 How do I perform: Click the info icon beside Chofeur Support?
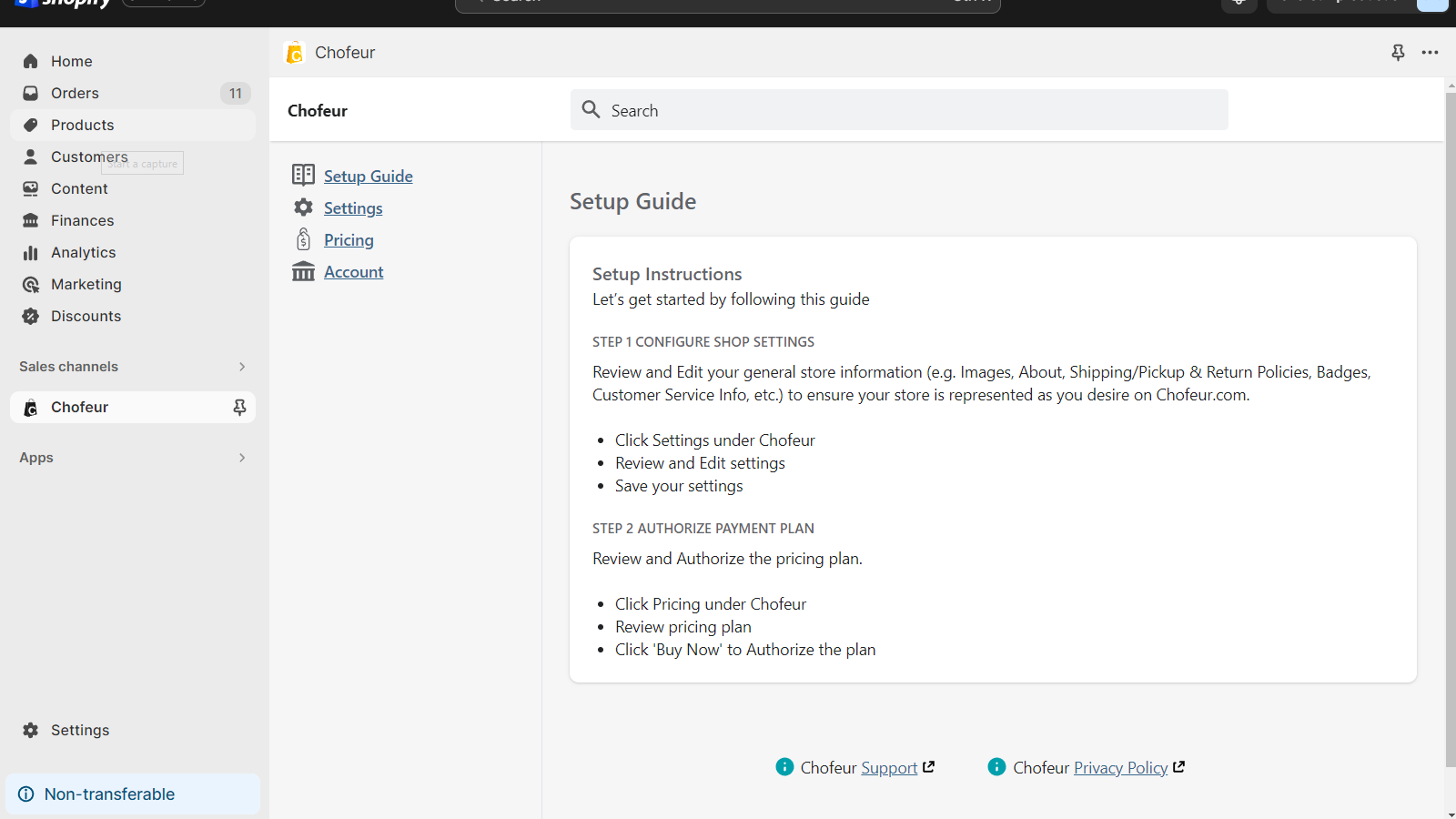click(x=784, y=767)
